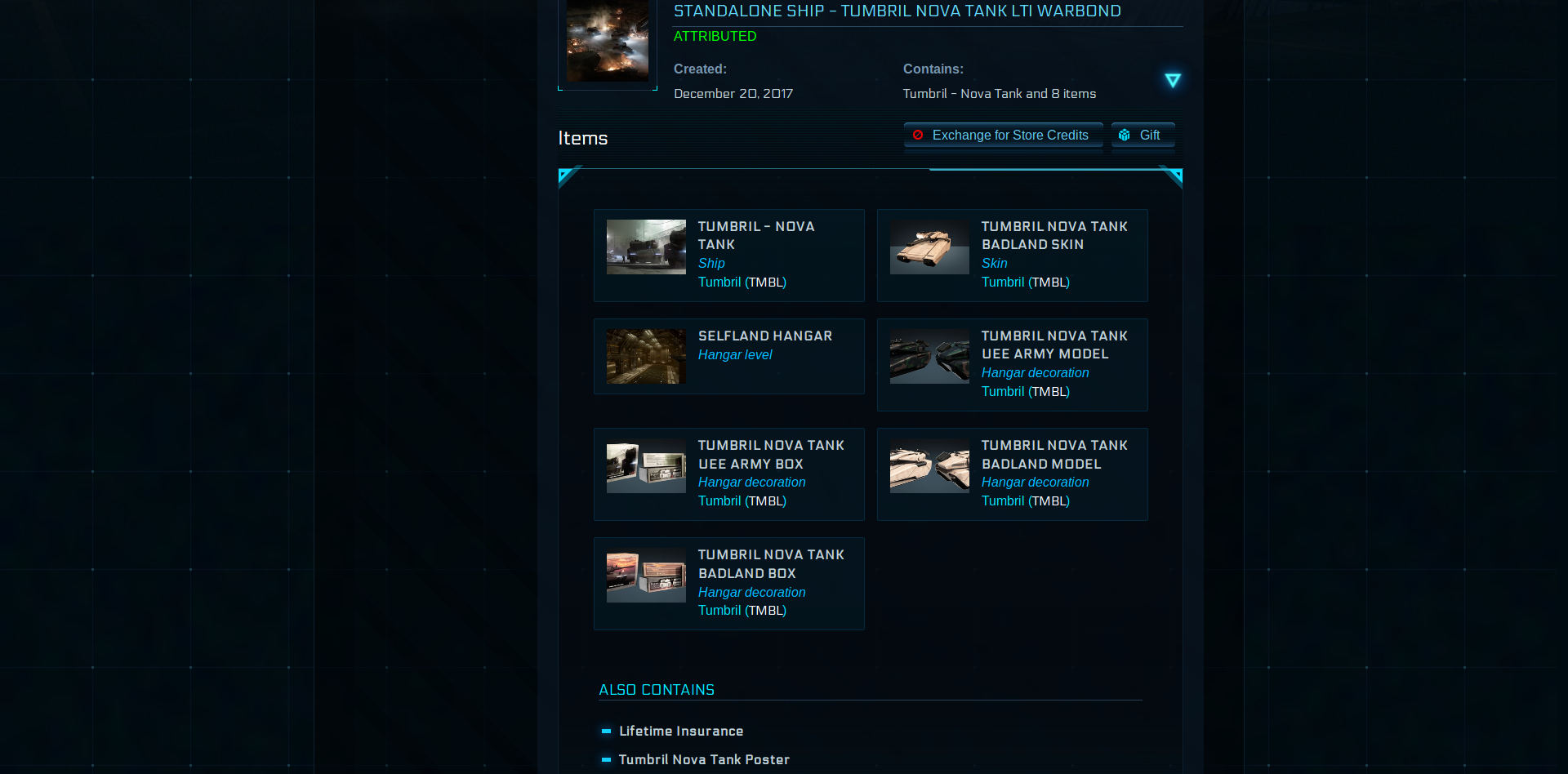The height and width of the screenshot is (774, 1568).
Task: Click Exchange for Store Credits button
Action: (x=1003, y=136)
